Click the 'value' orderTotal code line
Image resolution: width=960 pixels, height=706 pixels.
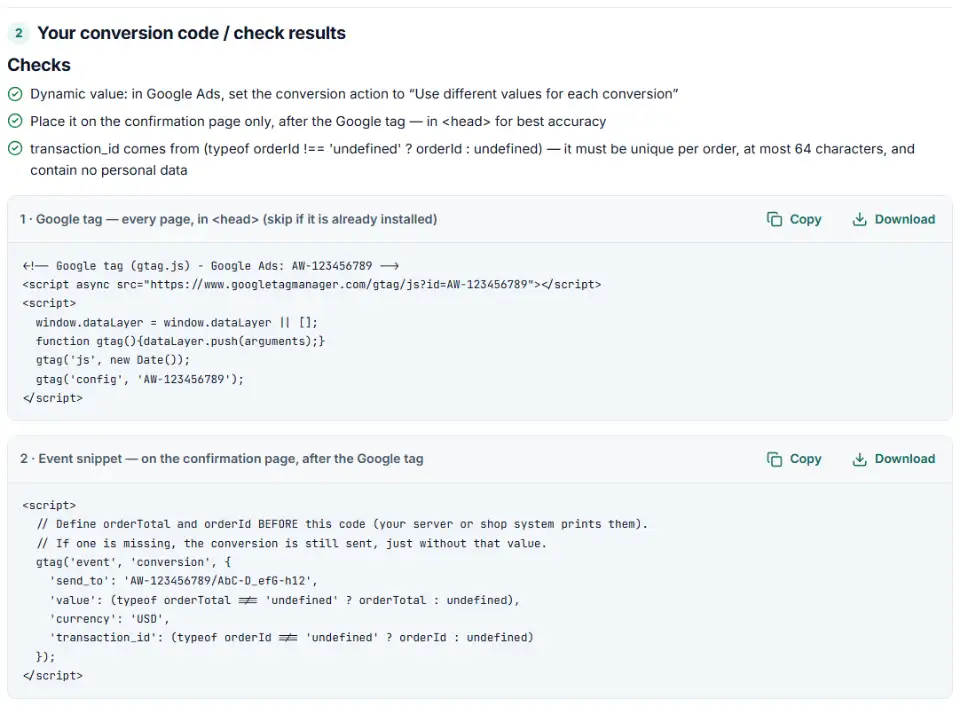pyautogui.click(x=285, y=600)
